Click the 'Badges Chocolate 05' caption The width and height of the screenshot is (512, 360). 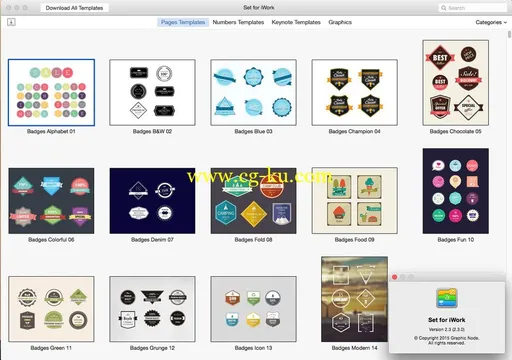pyautogui.click(x=456, y=131)
